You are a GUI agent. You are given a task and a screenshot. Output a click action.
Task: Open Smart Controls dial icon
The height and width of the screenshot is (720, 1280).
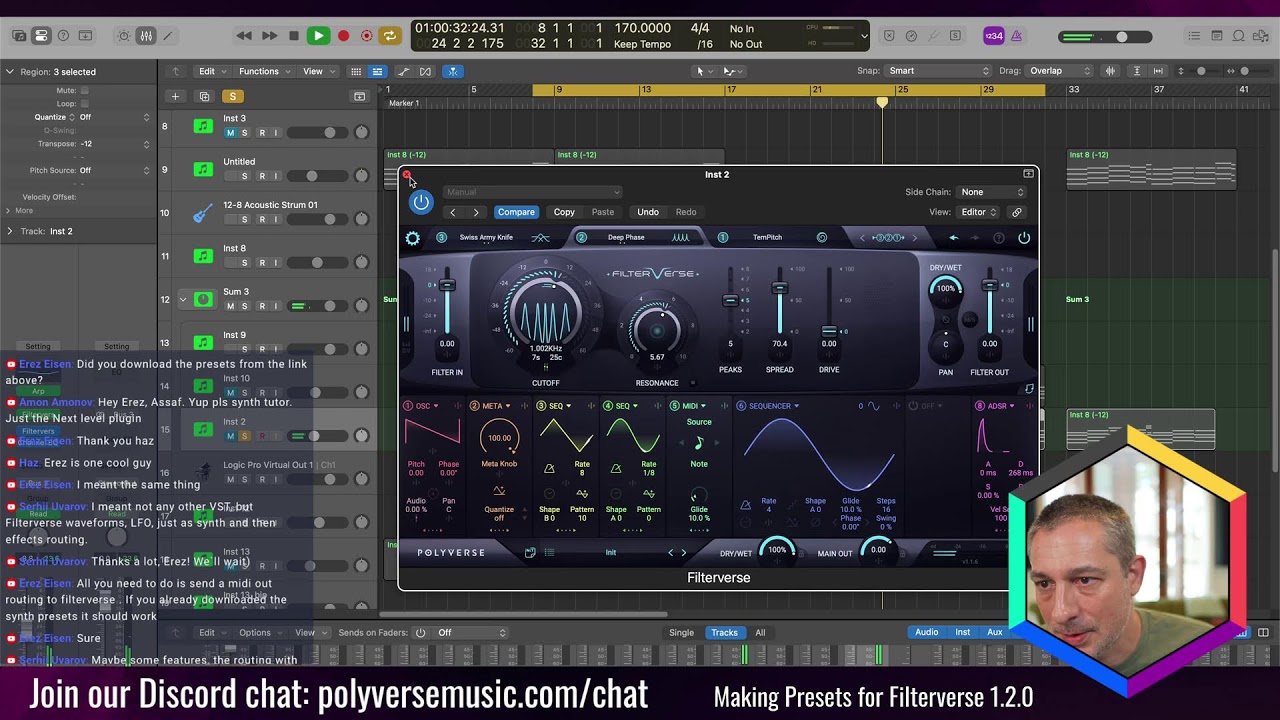[x=124, y=36]
